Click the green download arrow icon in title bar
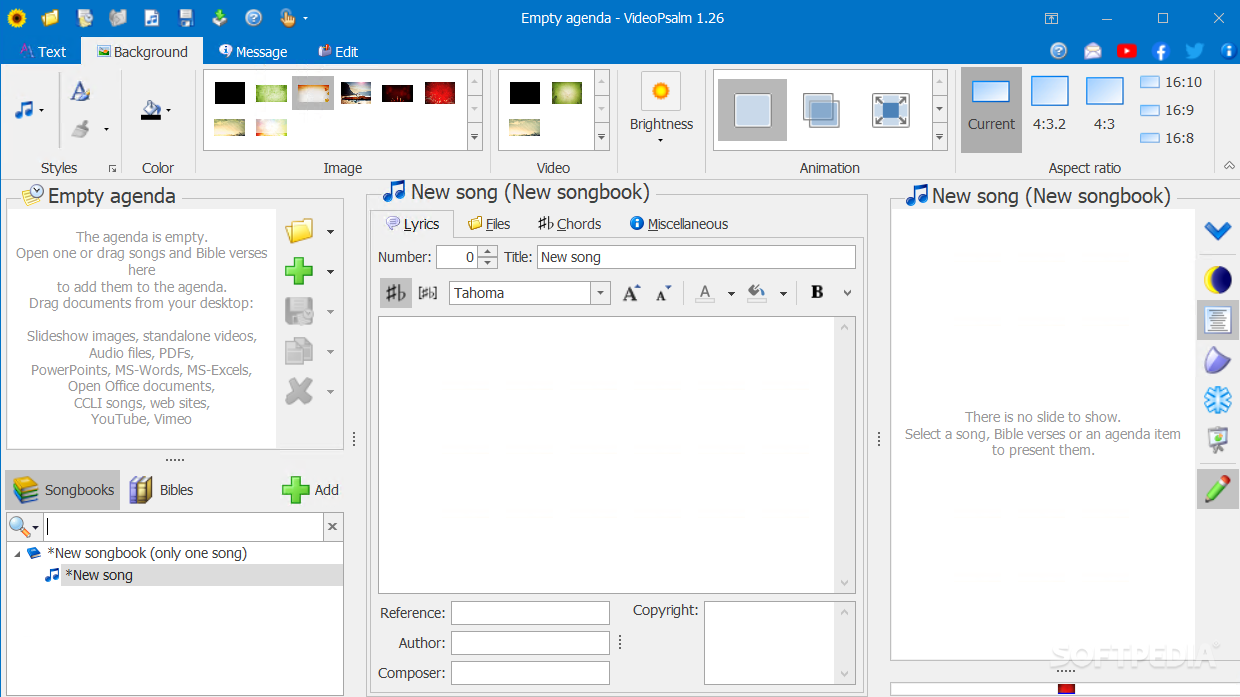Viewport: 1240px width, 697px height. (220, 17)
